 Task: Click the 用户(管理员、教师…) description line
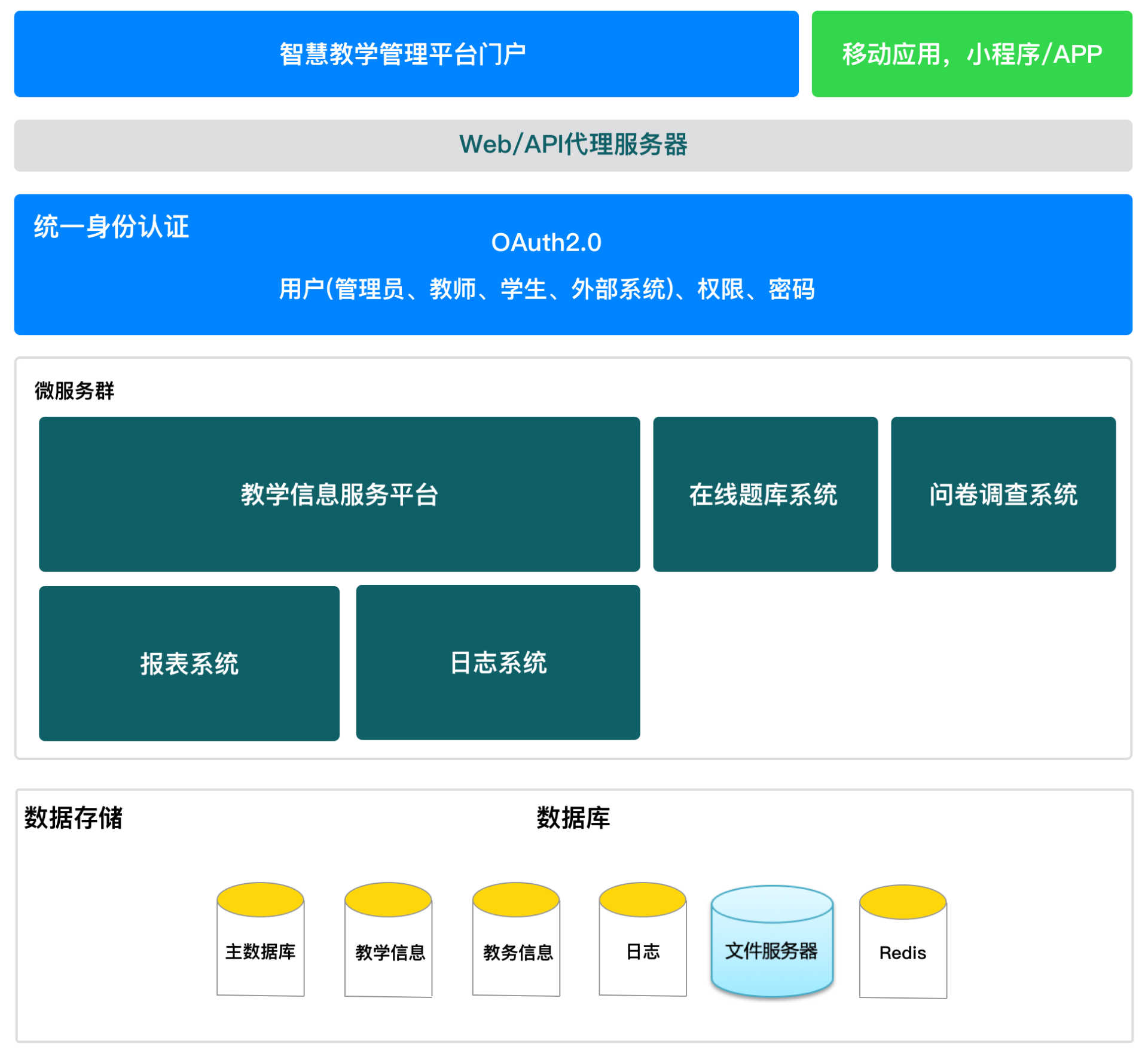tap(546, 289)
